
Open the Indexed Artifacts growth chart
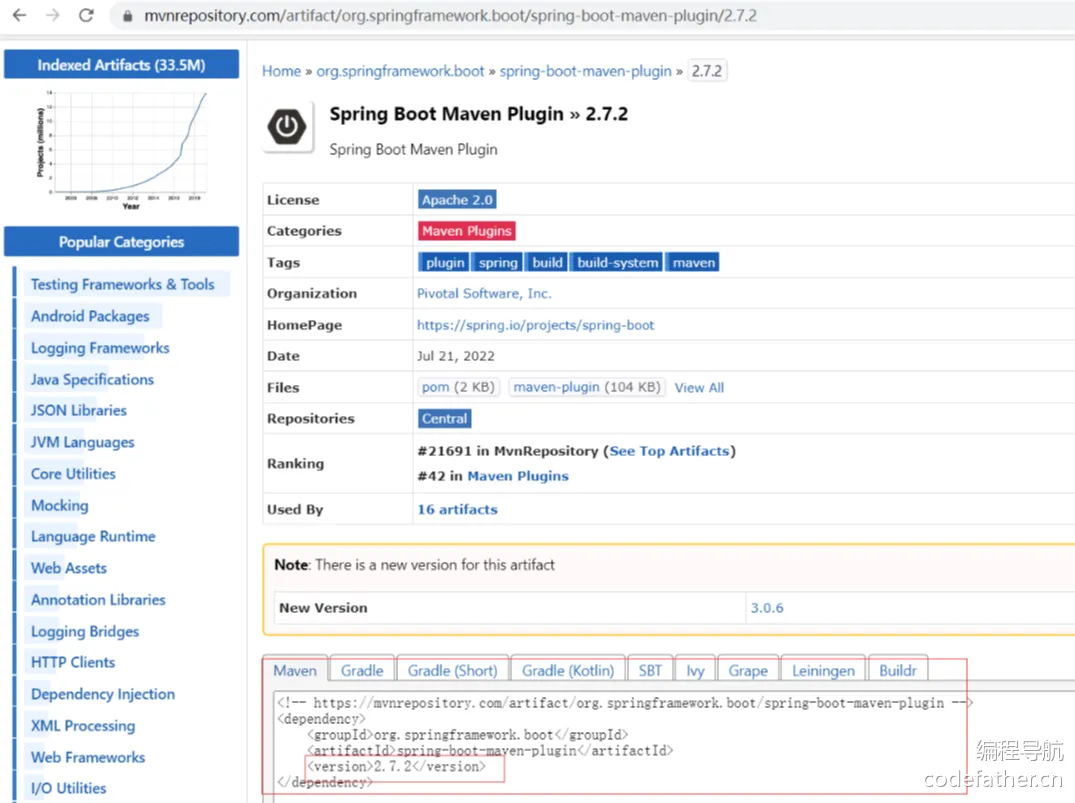coord(122,149)
